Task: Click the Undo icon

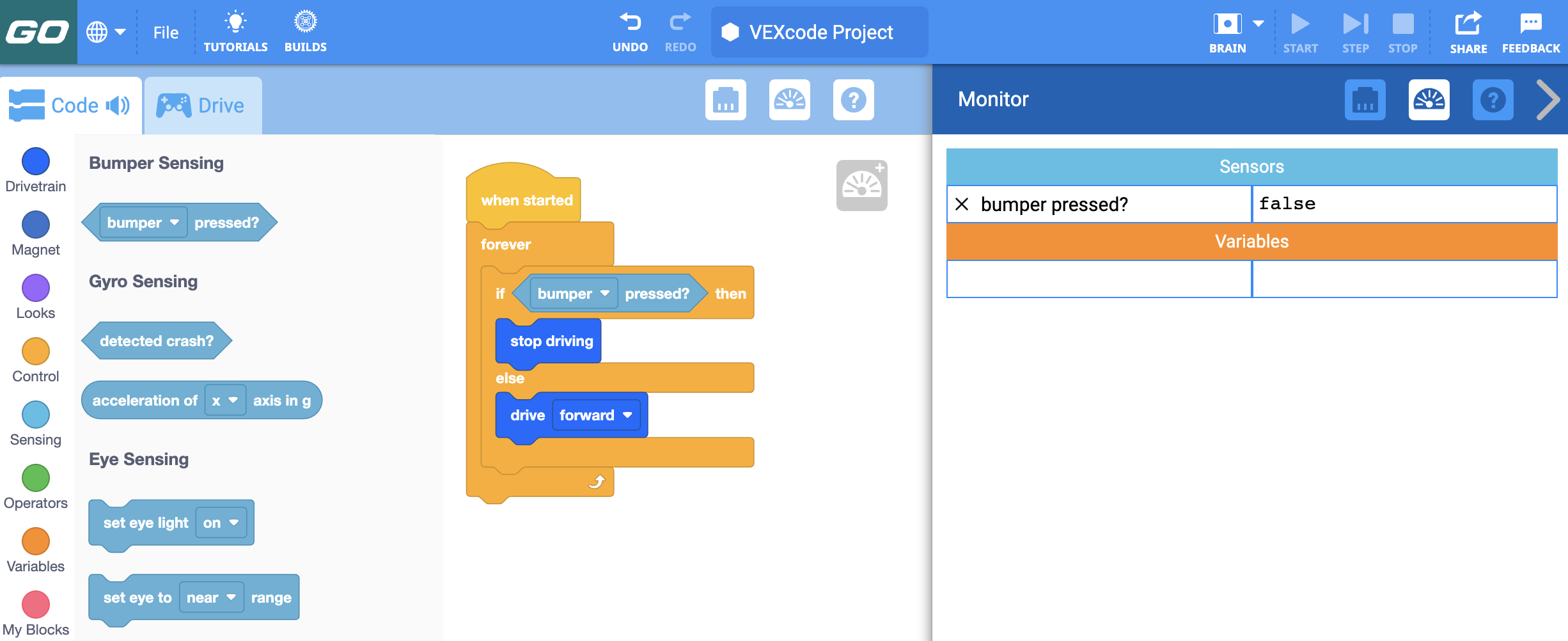Action: pos(631,26)
